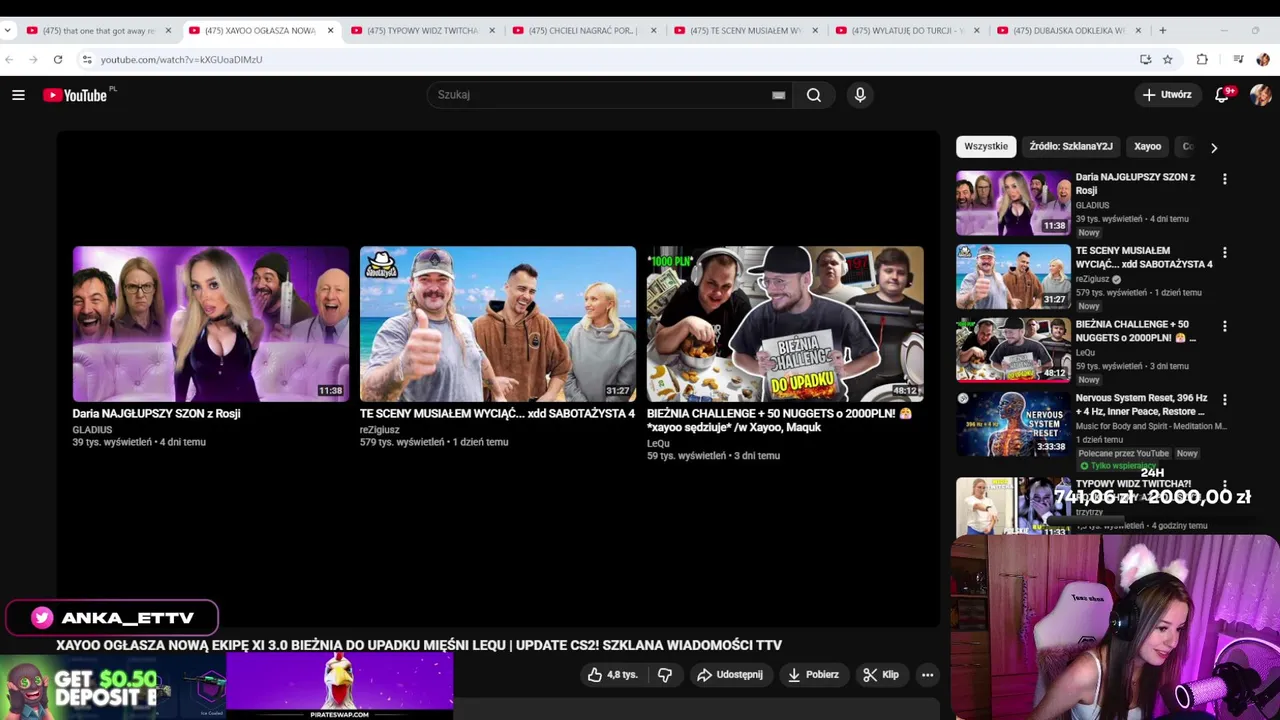Screen dimensions: 1280x720
Task: Switch to 'TYPOWY WIDZ TWITCHA' tab
Action: tap(422, 30)
